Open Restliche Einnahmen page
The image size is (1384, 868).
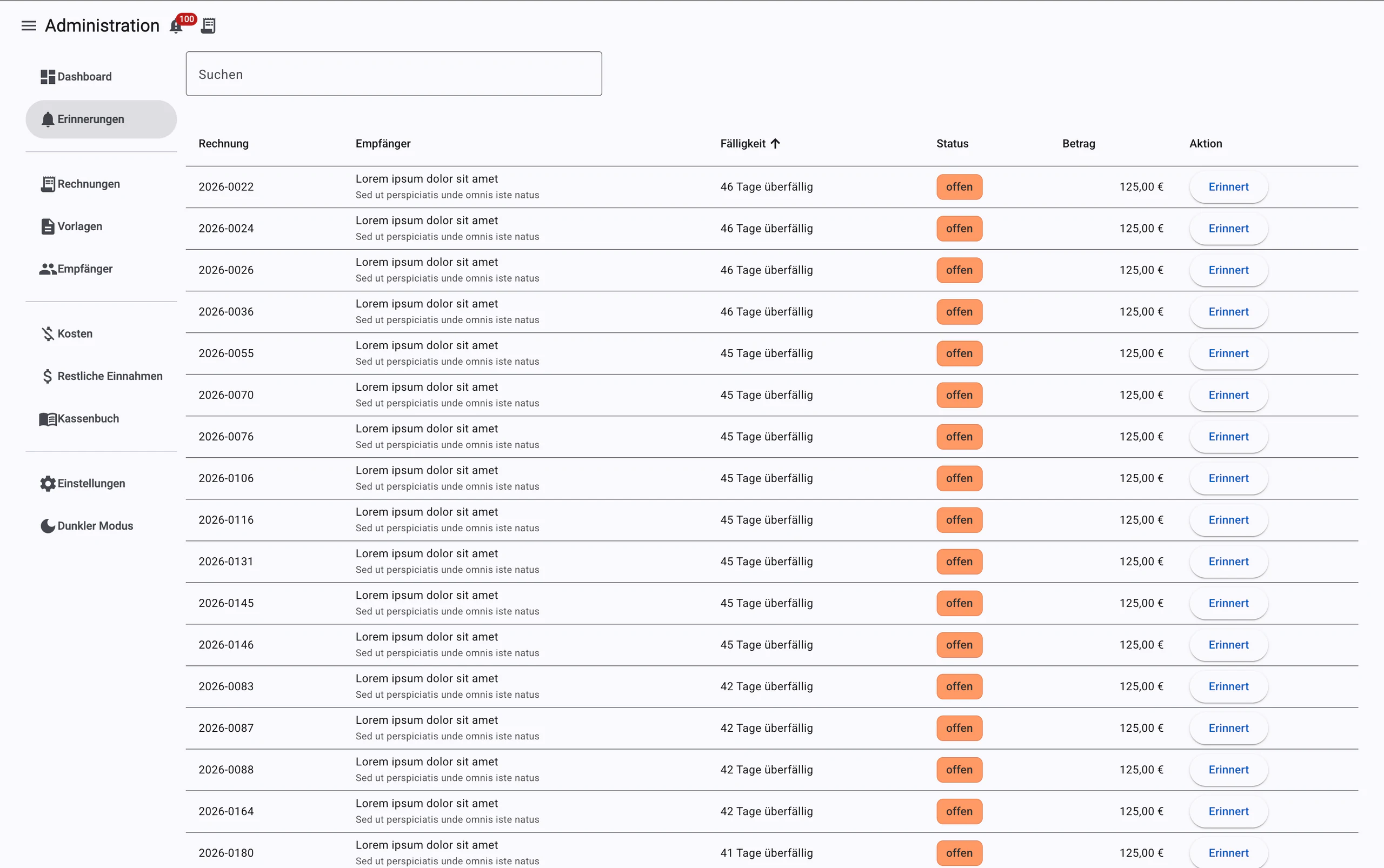point(101,377)
